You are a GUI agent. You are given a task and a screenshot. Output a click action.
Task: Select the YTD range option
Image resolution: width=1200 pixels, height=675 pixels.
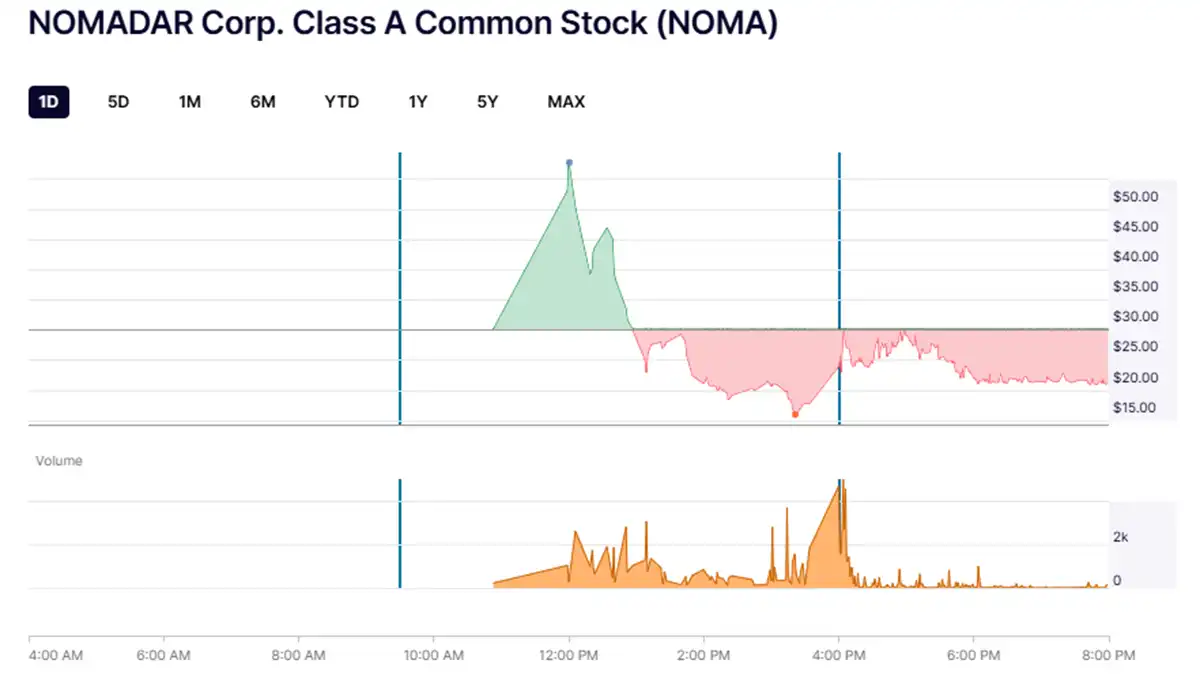(x=341, y=101)
